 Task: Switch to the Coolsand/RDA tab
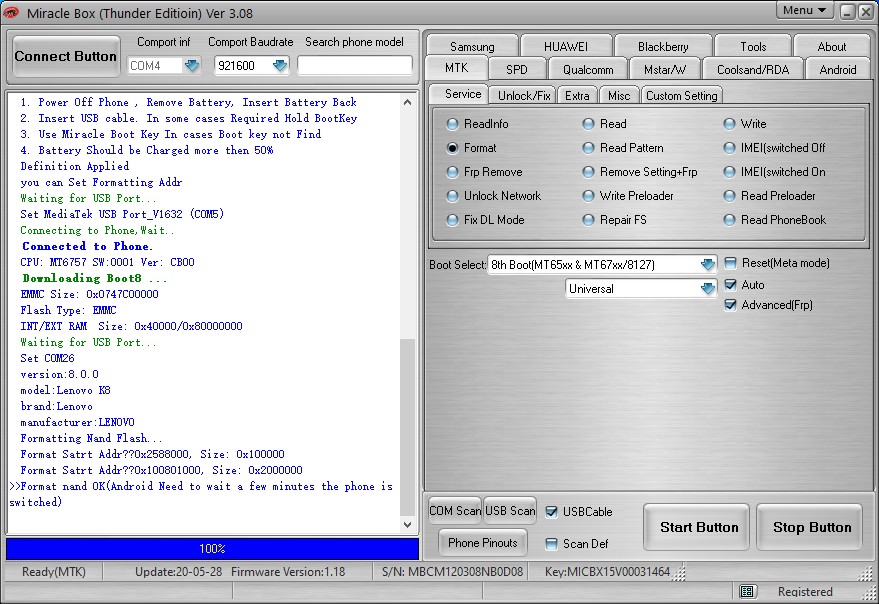point(753,70)
